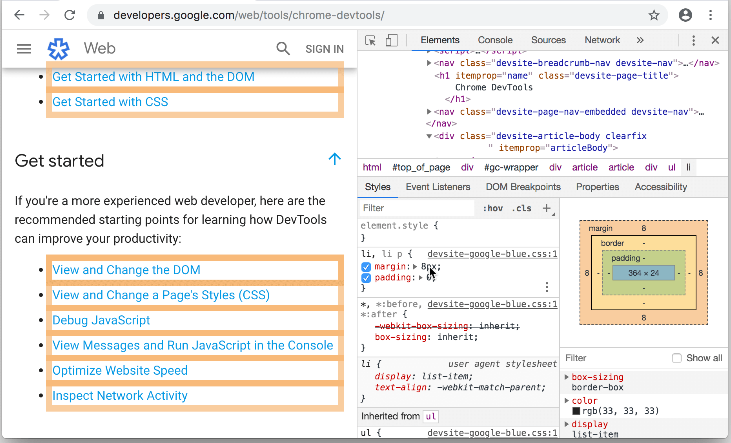This screenshot has width=731, height=443.
Task: Expand the devsite-page-nav-embedded nav node
Action: point(429,112)
